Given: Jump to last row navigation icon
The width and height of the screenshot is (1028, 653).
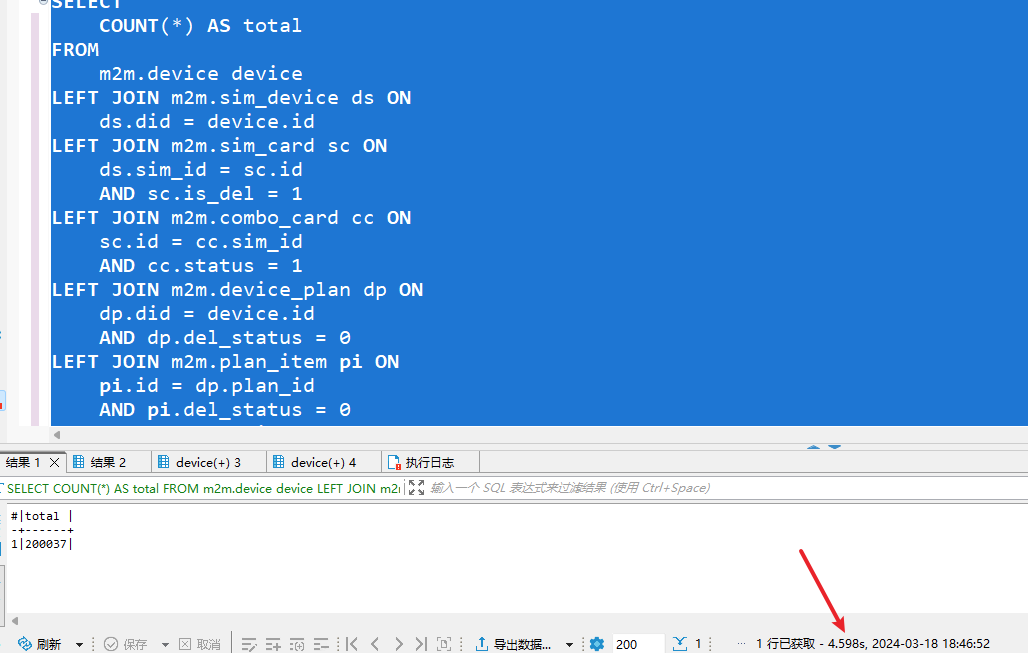Looking at the screenshot, I should pyautogui.click(x=421, y=644).
